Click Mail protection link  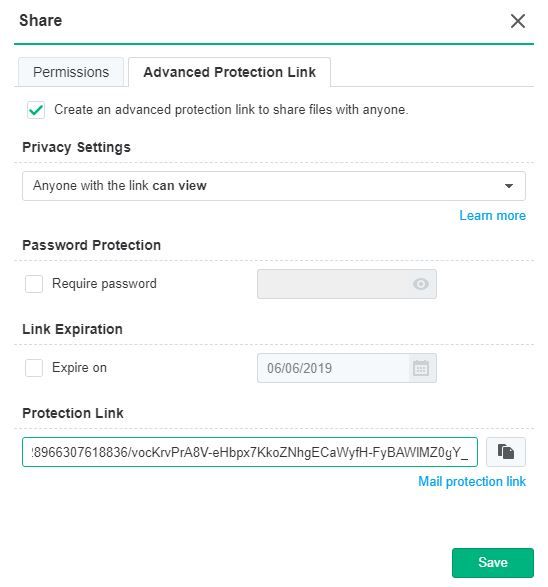(x=472, y=481)
